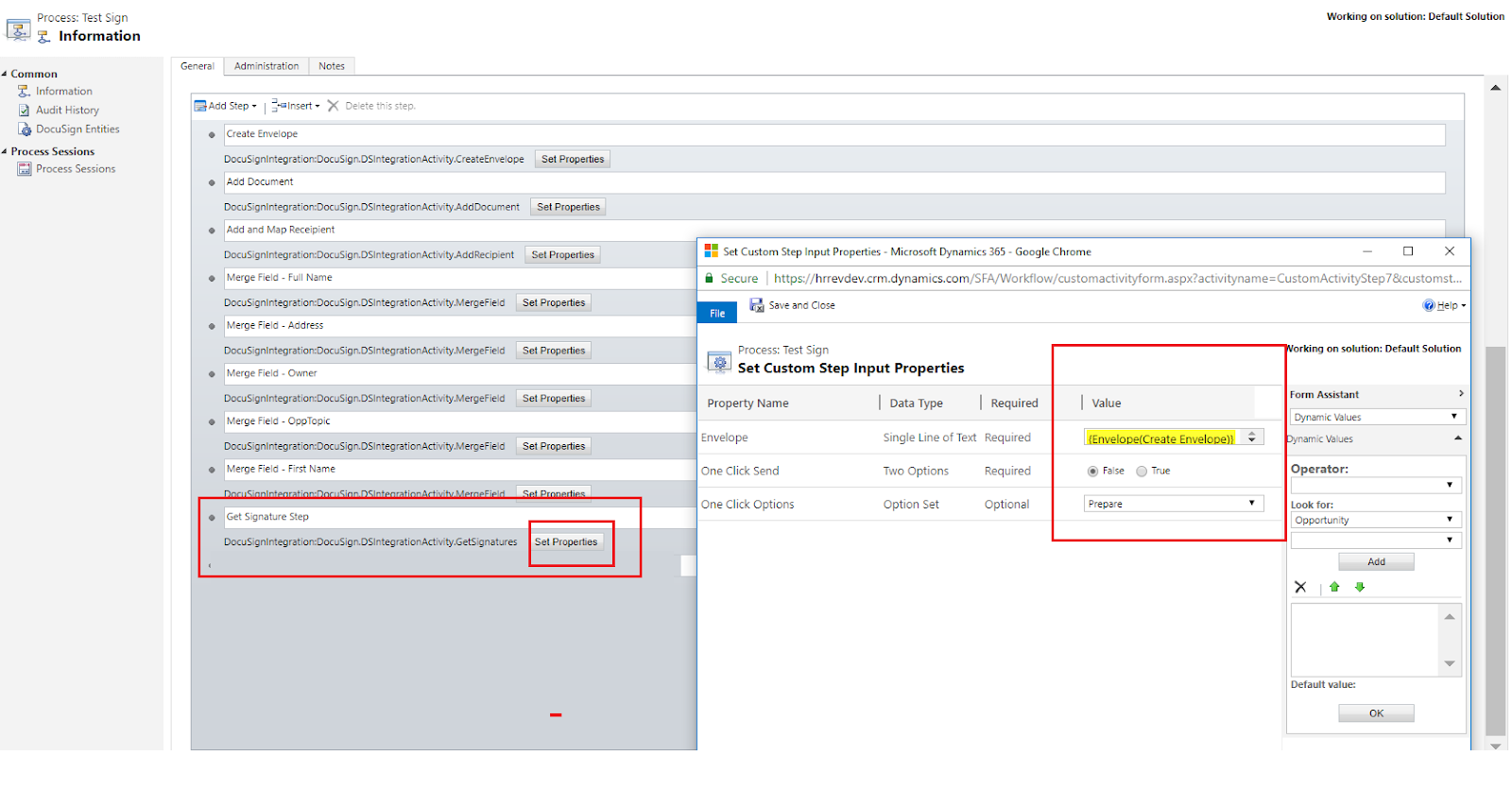
Task: Click the Process Sessions icon
Action: click(25, 169)
